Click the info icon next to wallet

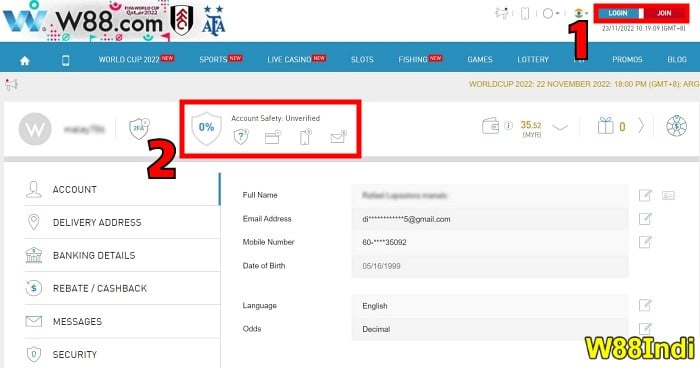[x=508, y=126]
